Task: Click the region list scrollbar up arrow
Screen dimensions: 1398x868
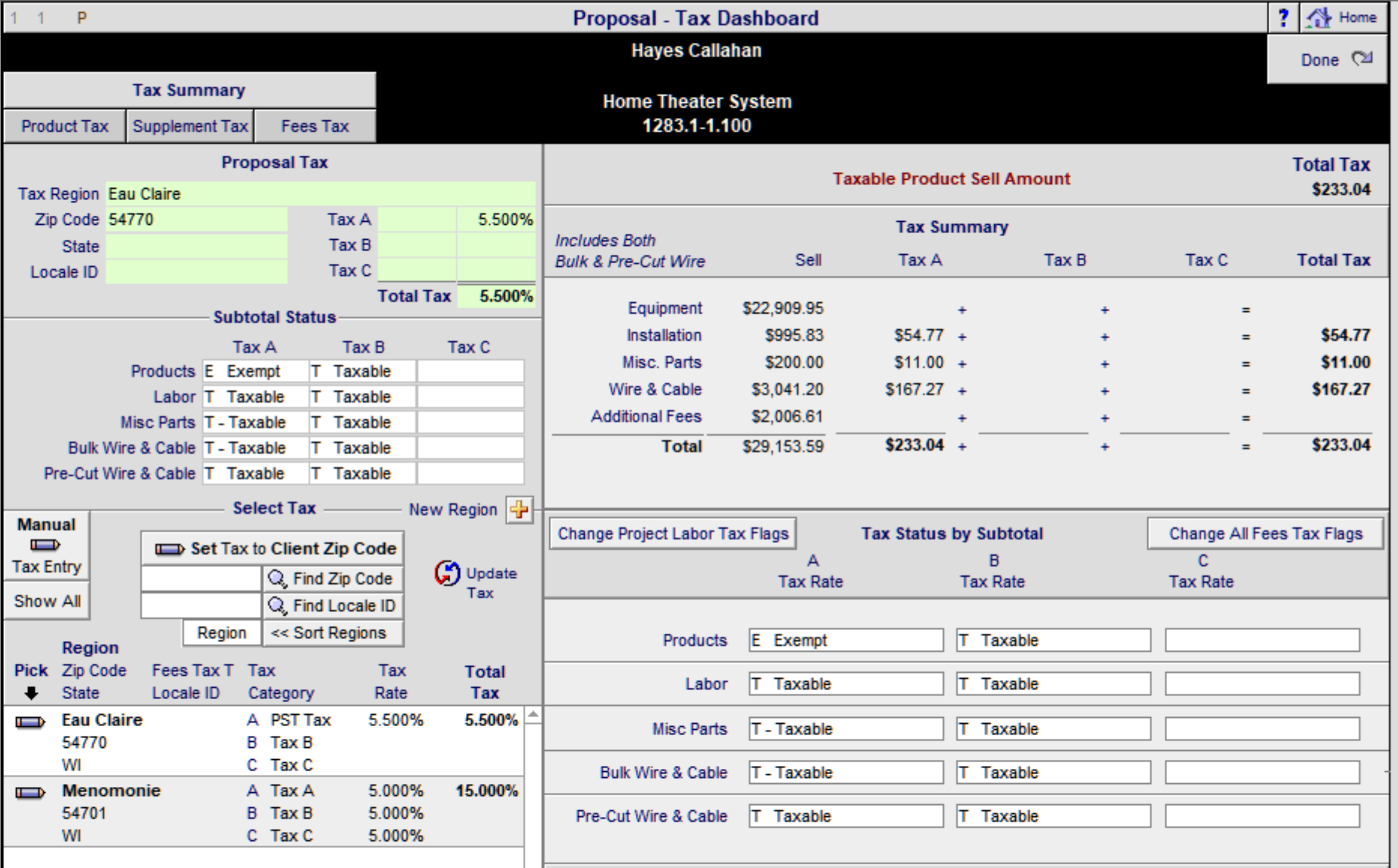Action: (533, 715)
